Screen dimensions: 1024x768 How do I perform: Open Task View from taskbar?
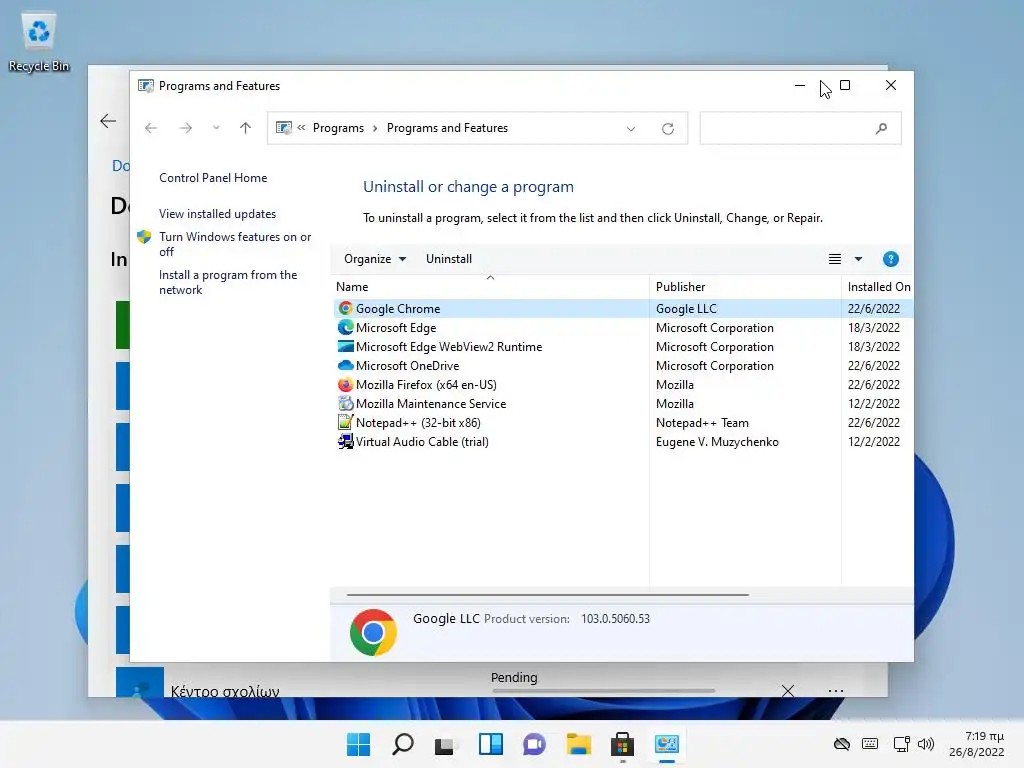(446, 744)
